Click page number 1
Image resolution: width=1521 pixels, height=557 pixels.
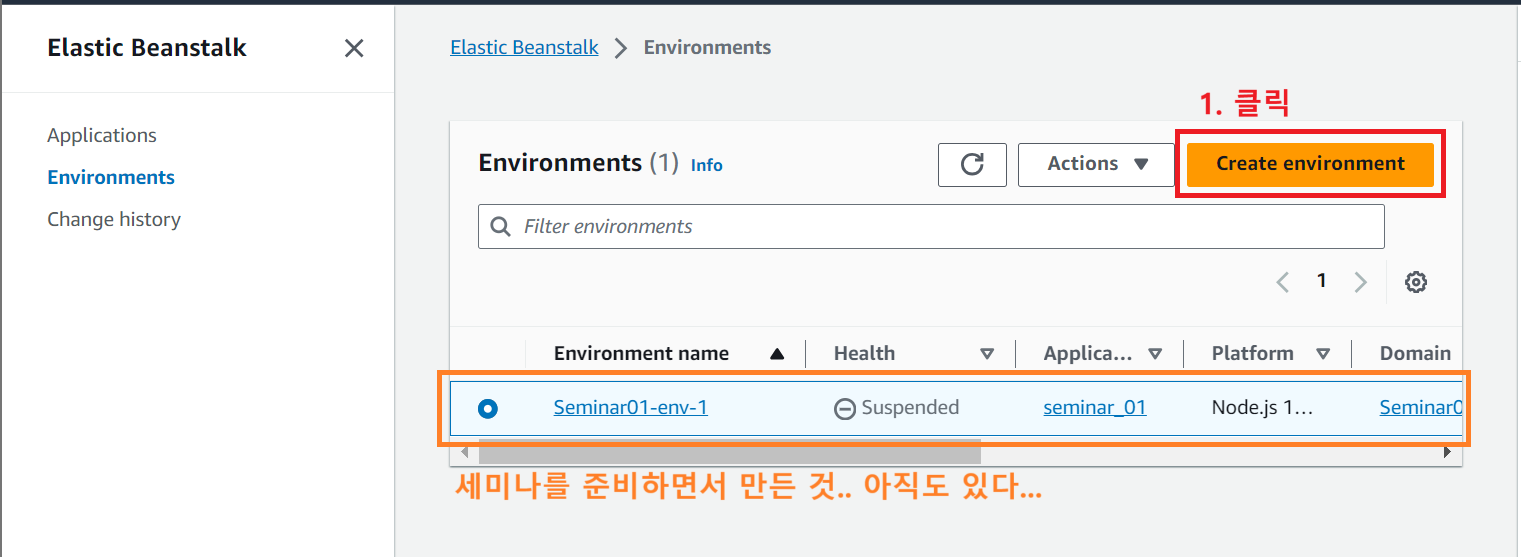pyautogui.click(x=1321, y=281)
